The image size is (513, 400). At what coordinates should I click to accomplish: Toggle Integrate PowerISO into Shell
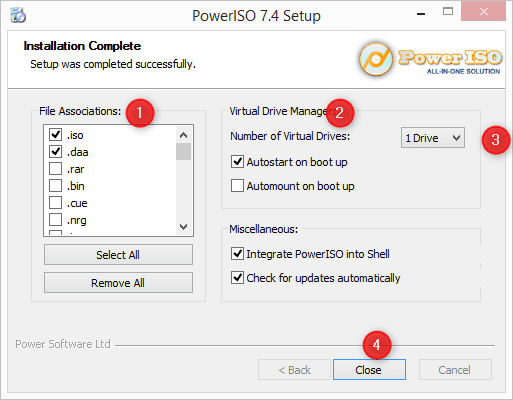click(x=237, y=254)
